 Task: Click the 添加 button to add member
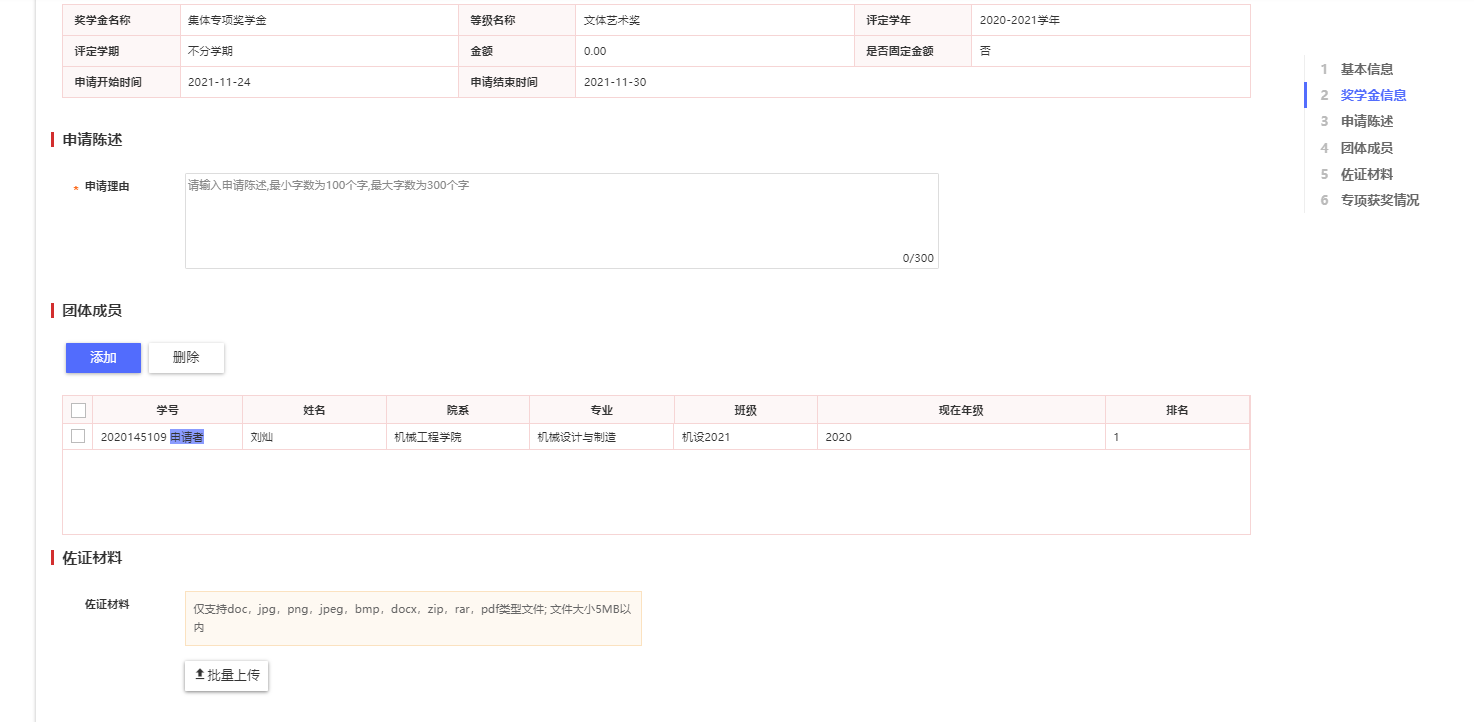click(103, 358)
